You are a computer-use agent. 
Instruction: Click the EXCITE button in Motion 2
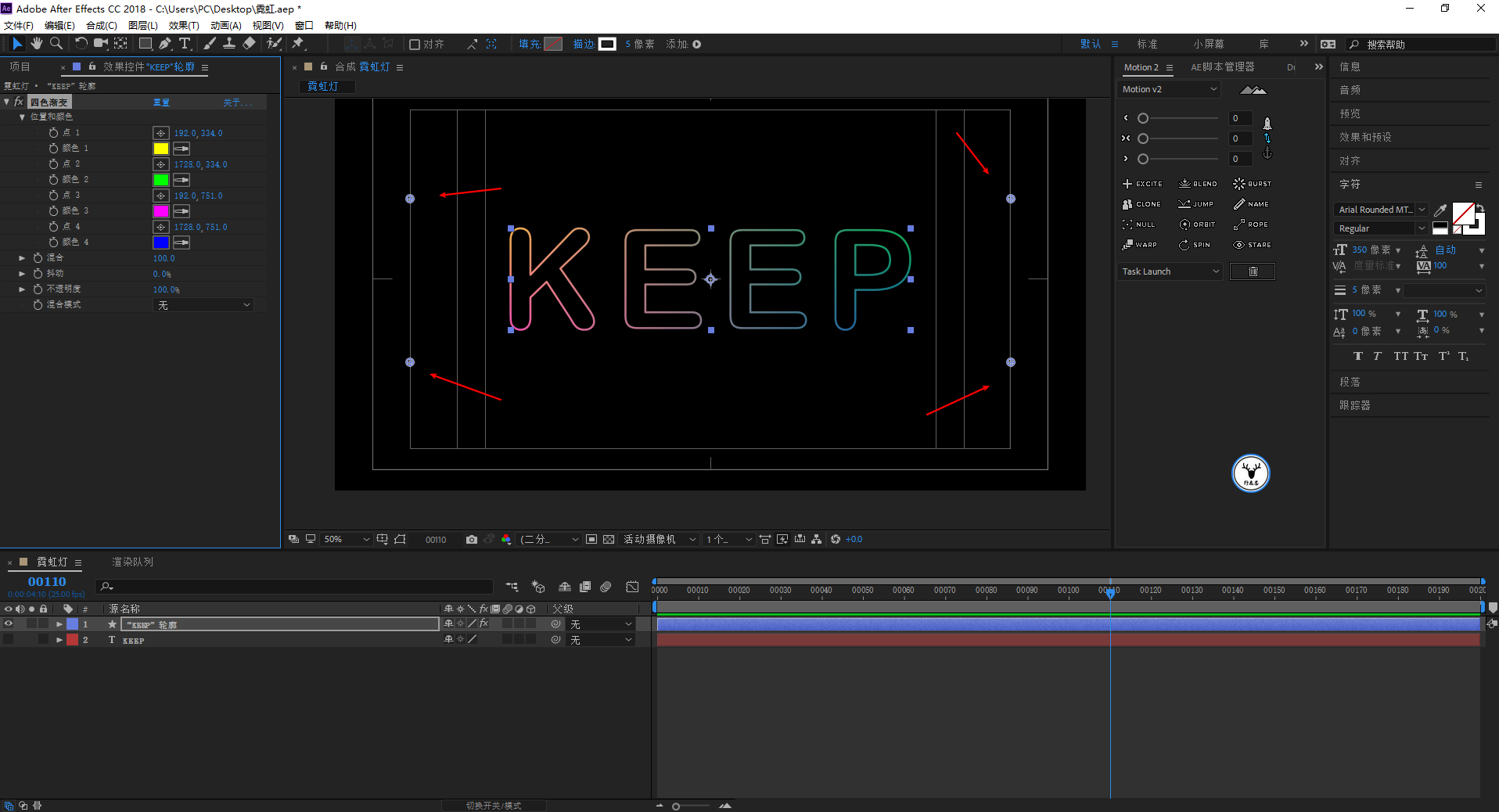(1142, 184)
